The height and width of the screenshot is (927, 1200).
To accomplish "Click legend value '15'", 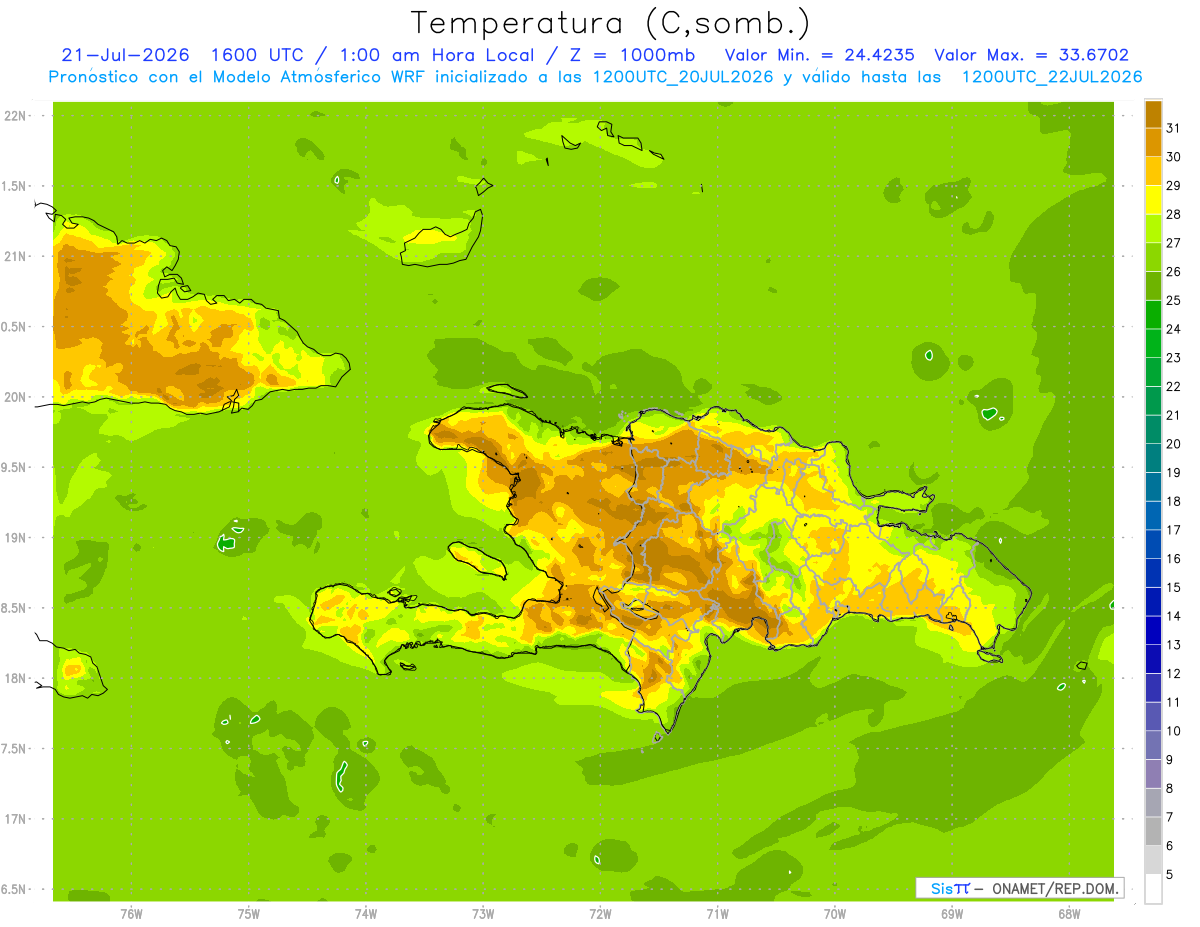I will coord(1173,587).
